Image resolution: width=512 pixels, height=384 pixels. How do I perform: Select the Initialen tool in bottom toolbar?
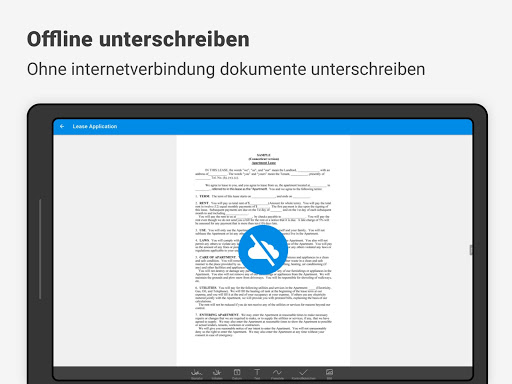coord(217,374)
